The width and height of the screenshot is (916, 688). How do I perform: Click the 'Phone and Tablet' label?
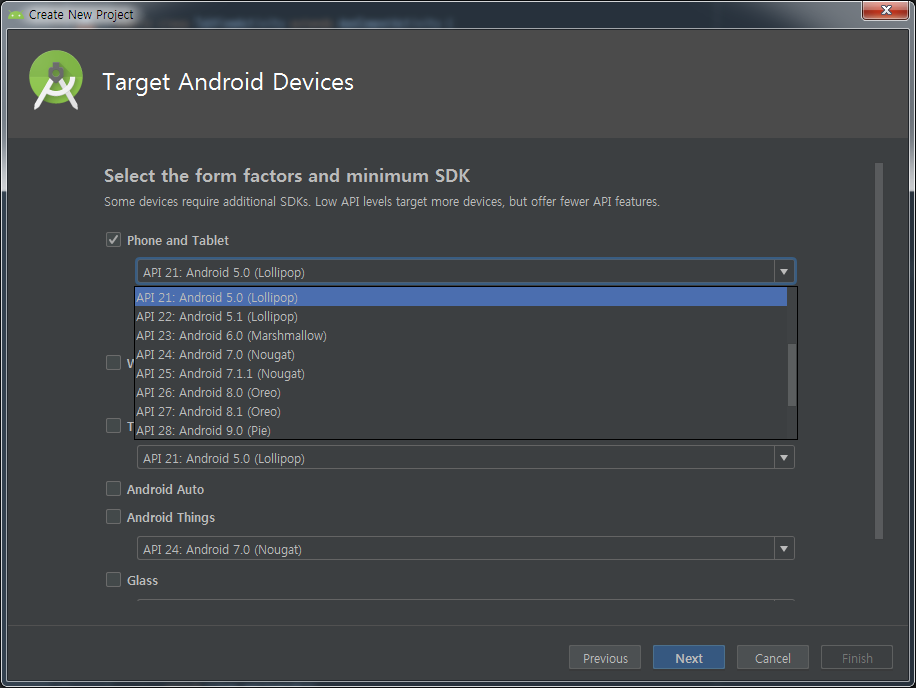(178, 240)
